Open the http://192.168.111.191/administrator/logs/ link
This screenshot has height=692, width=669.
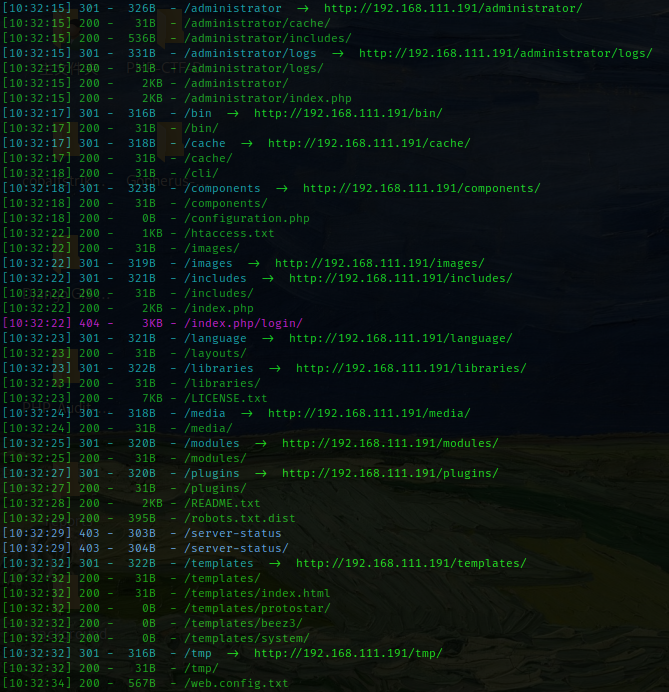point(505,53)
